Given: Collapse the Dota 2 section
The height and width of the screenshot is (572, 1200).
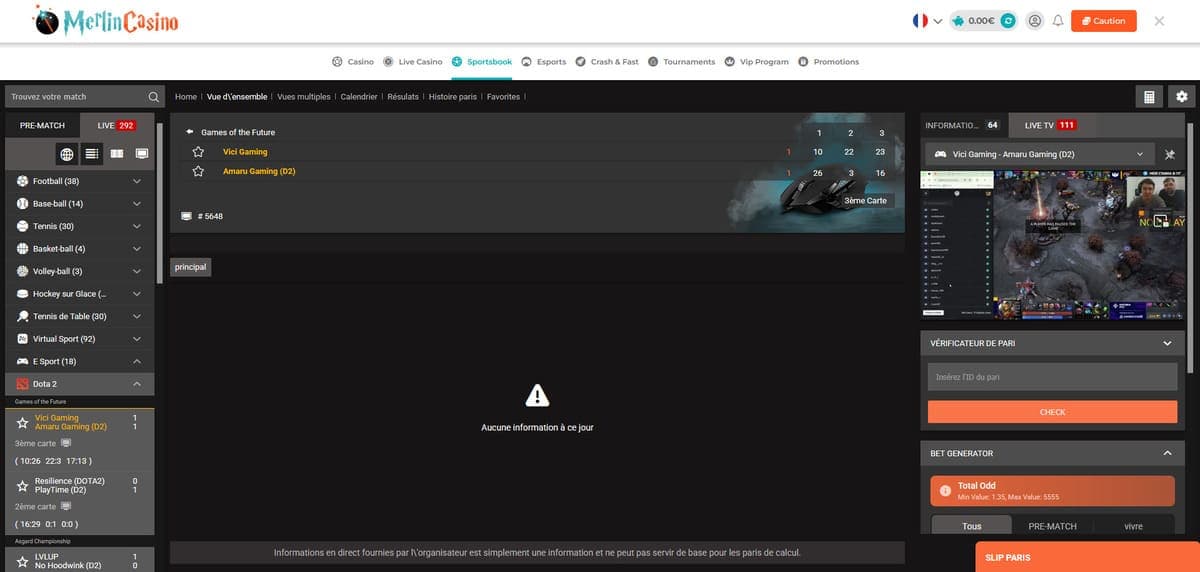Looking at the screenshot, I should coord(137,384).
